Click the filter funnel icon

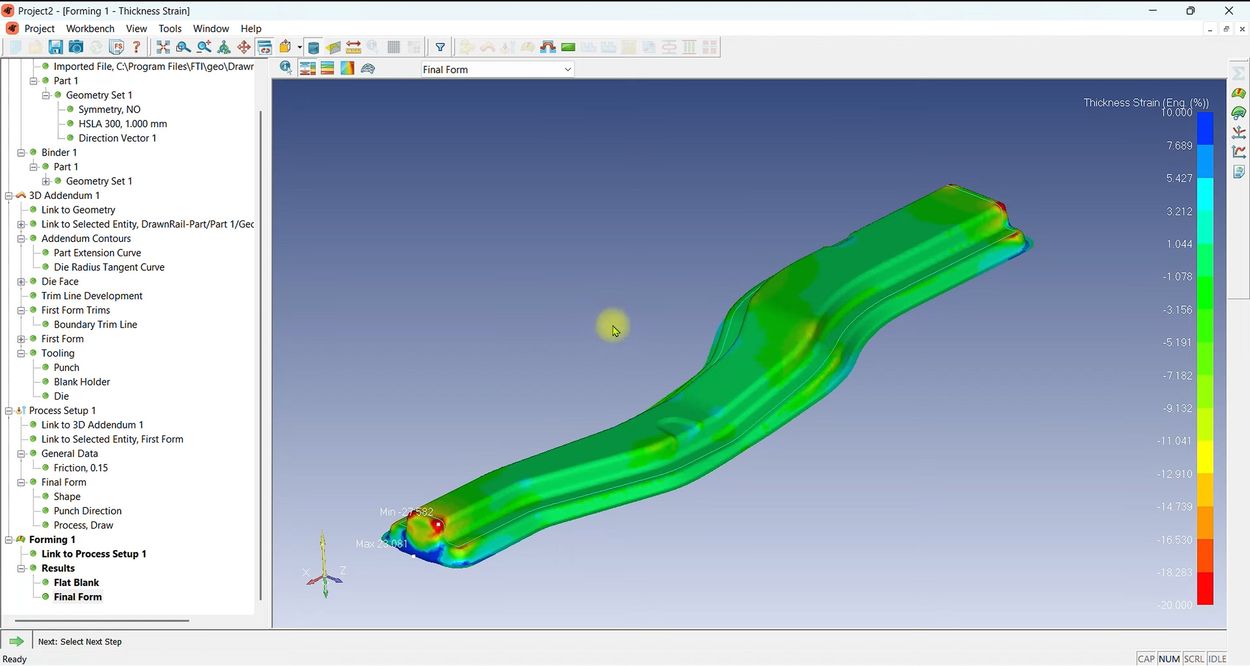pos(440,47)
